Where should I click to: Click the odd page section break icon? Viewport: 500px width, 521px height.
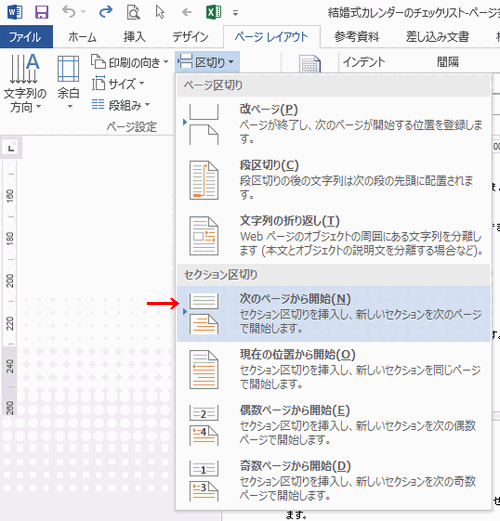[x=204, y=481]
